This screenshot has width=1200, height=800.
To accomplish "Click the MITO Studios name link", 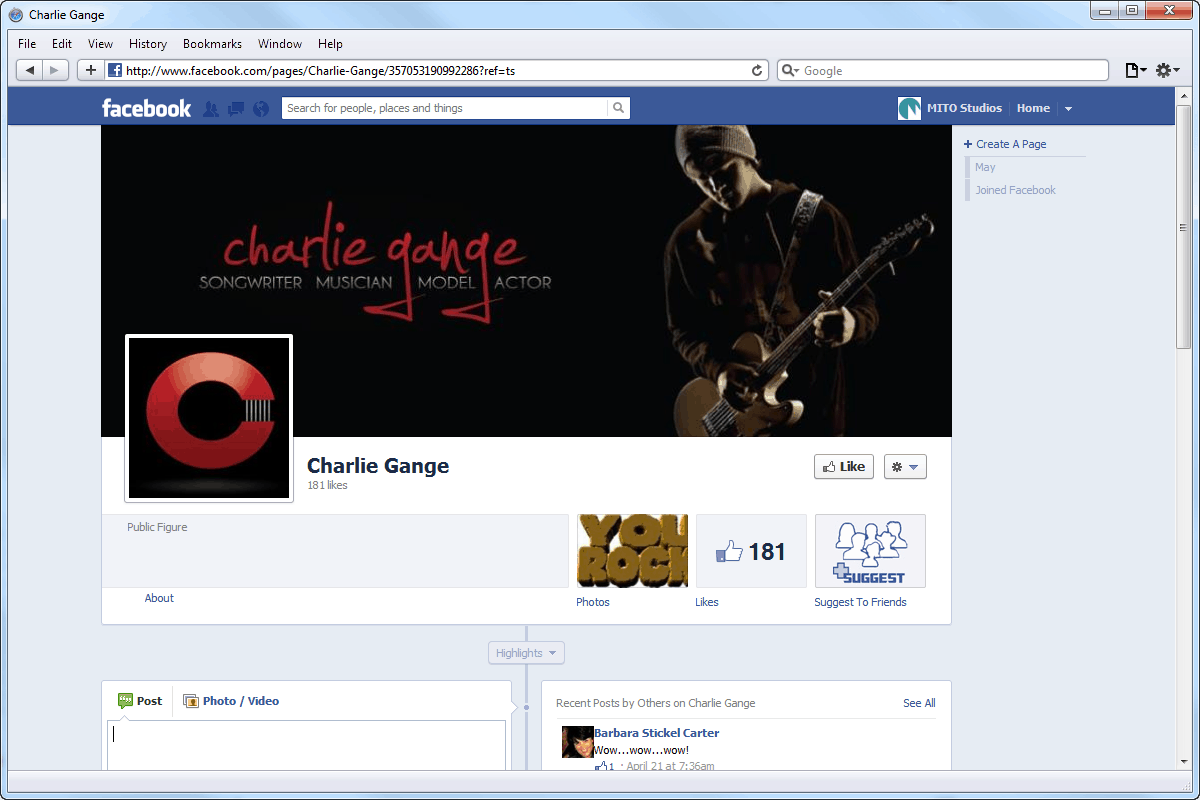I will click(x=964, y=108).
